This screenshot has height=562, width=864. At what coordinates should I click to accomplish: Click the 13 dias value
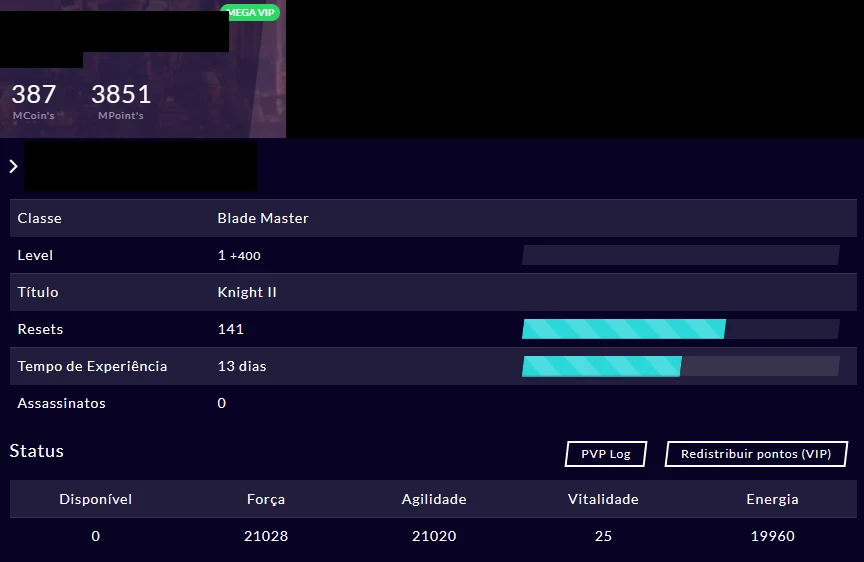[x=242, y=366]
